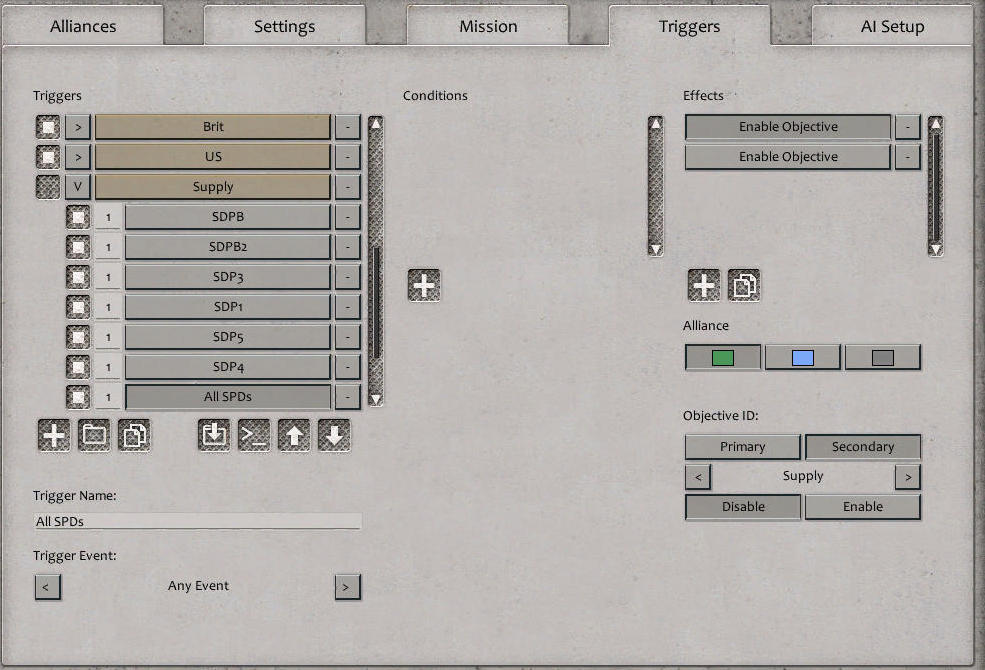Select the SDP3 trigger row
The height and width of the screenshot is (670, 985).
click(x=227, y=277)
